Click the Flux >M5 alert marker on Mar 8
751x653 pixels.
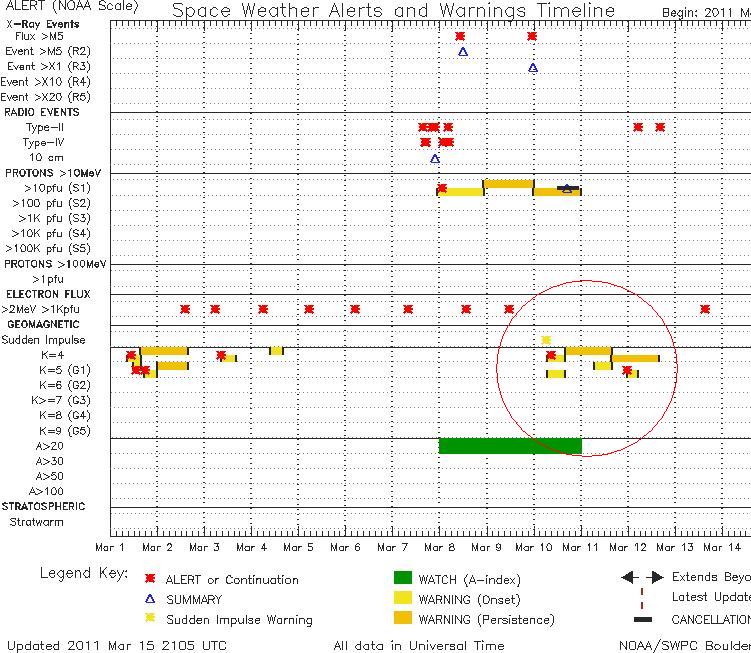click(460, 36)
